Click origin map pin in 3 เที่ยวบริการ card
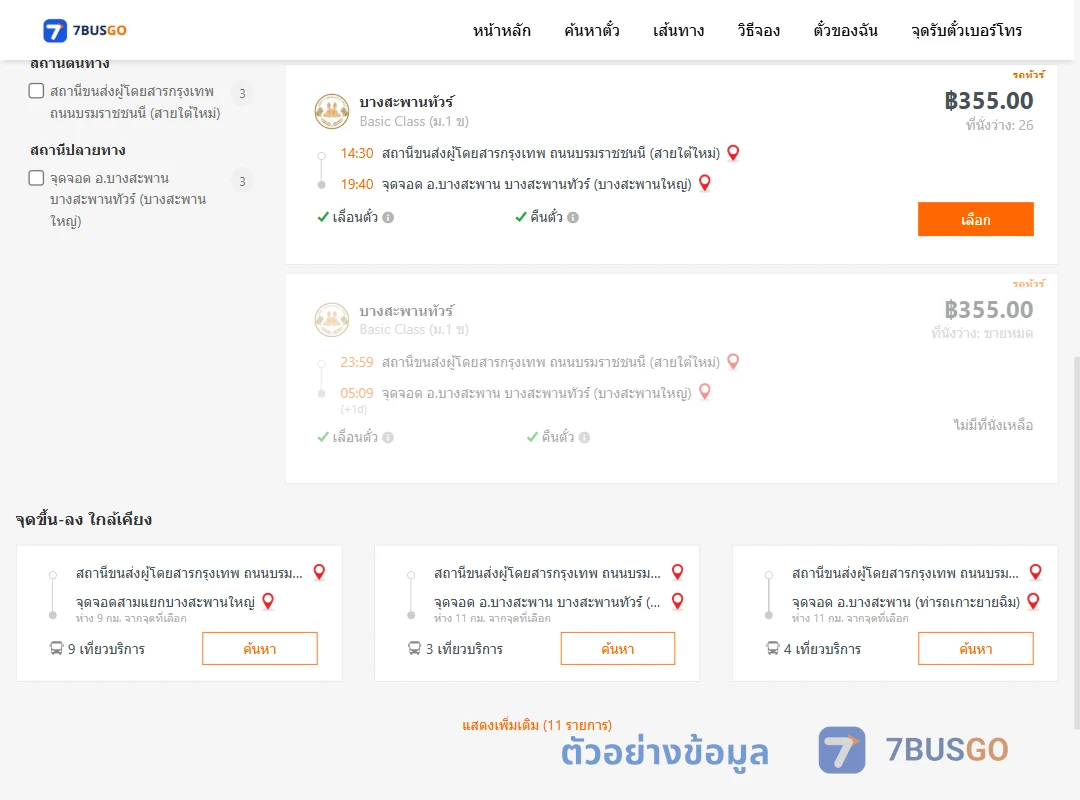 pos(678,572)
